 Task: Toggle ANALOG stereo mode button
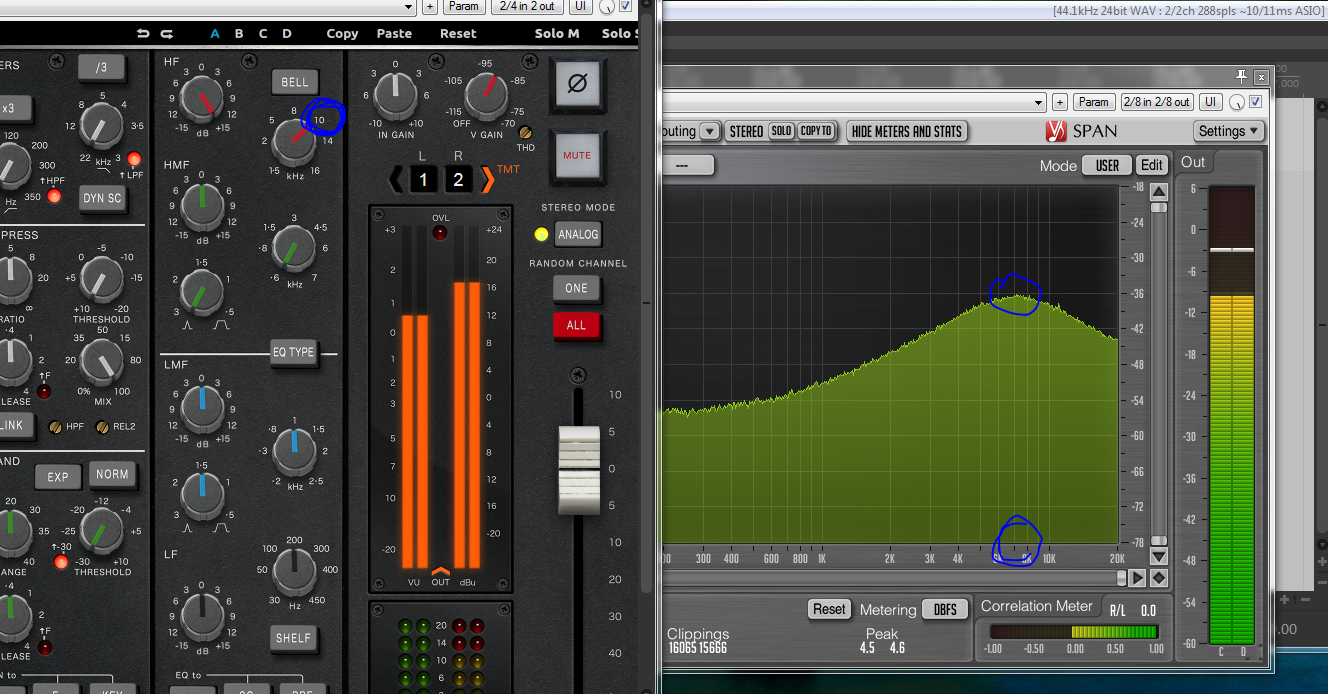pyautogui.click(x=577, y=234)
